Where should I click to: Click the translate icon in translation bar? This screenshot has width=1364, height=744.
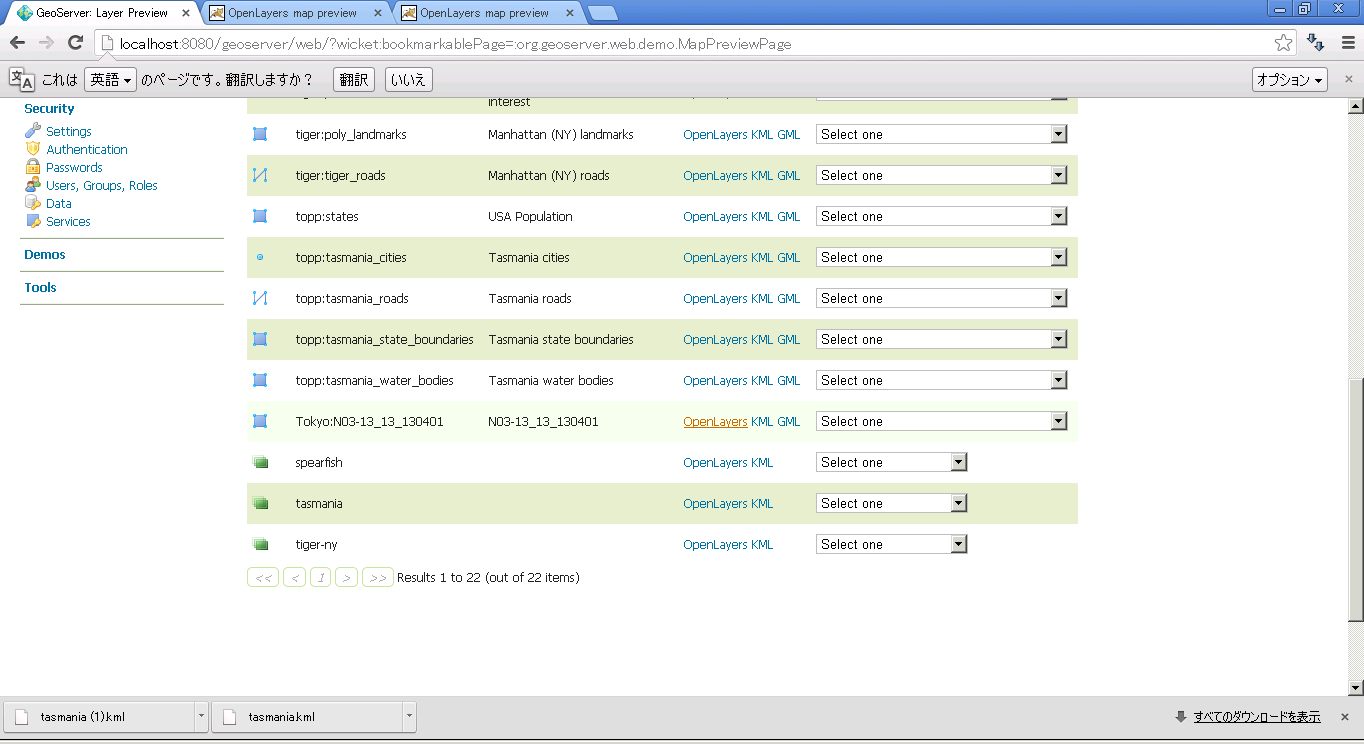pyautogui.click(x=21, y=80)
